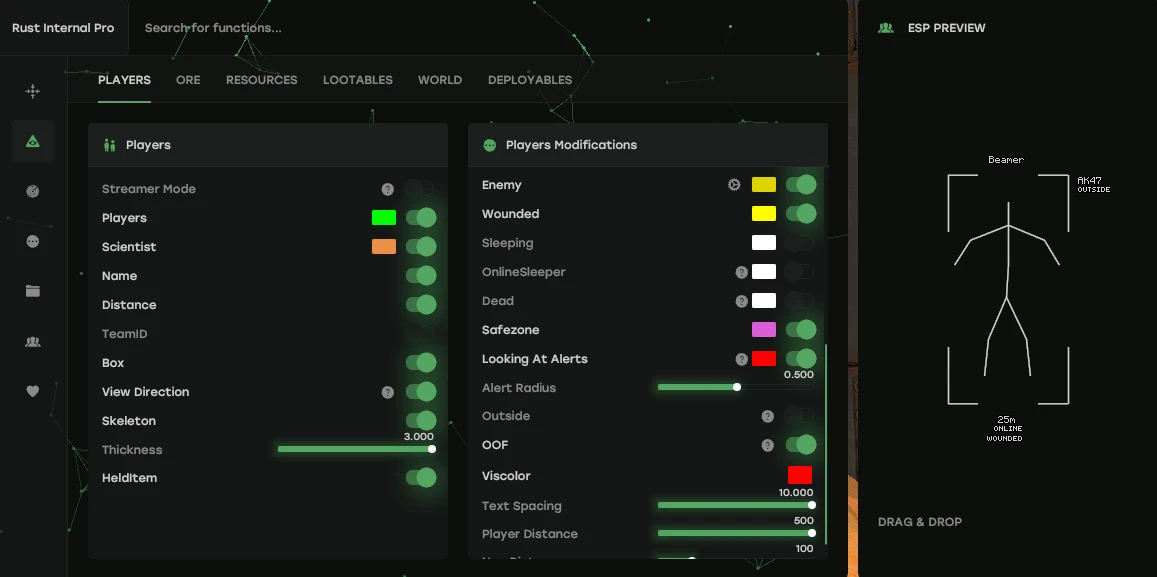This screenshot has width=1157, height=577.
Task: Show help for Looking At Alerts
Action: point(742,359)
